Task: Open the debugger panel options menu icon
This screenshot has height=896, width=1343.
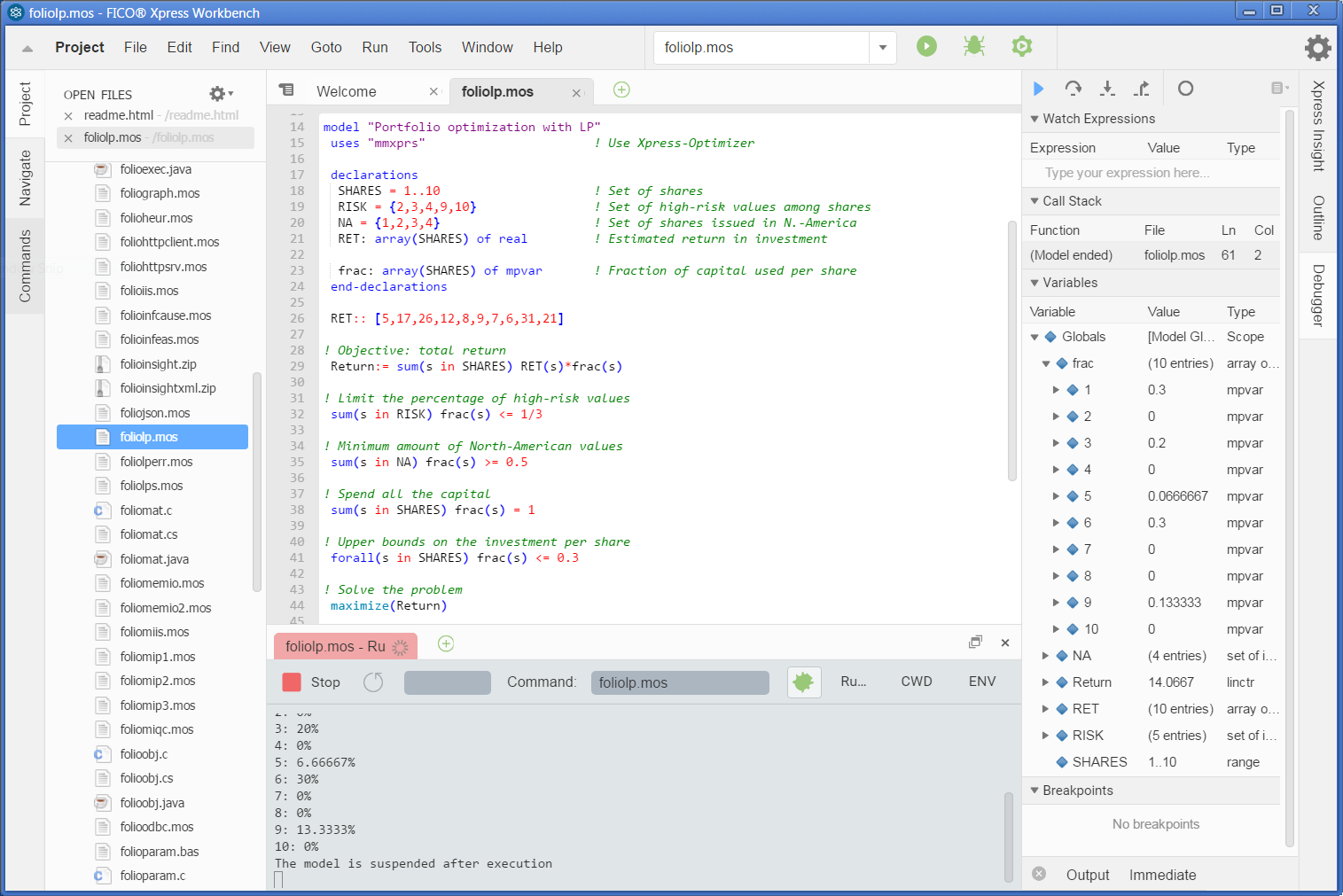Action: tap(1279, 88)
